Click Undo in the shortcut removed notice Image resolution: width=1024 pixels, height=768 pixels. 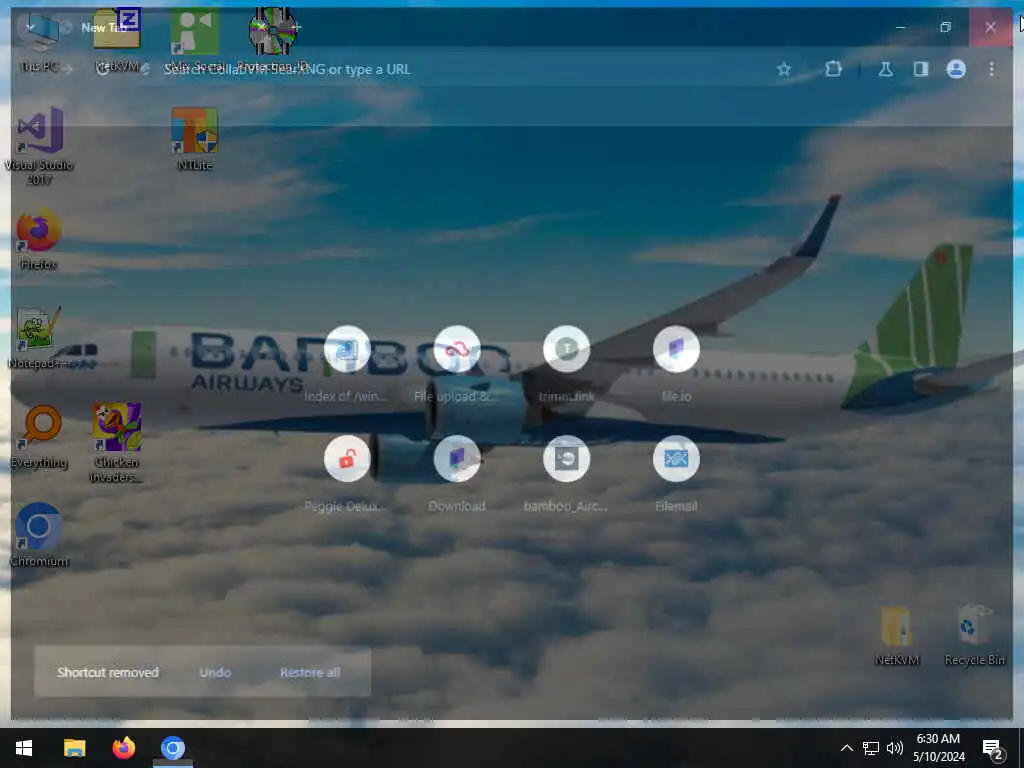point(216,672)
